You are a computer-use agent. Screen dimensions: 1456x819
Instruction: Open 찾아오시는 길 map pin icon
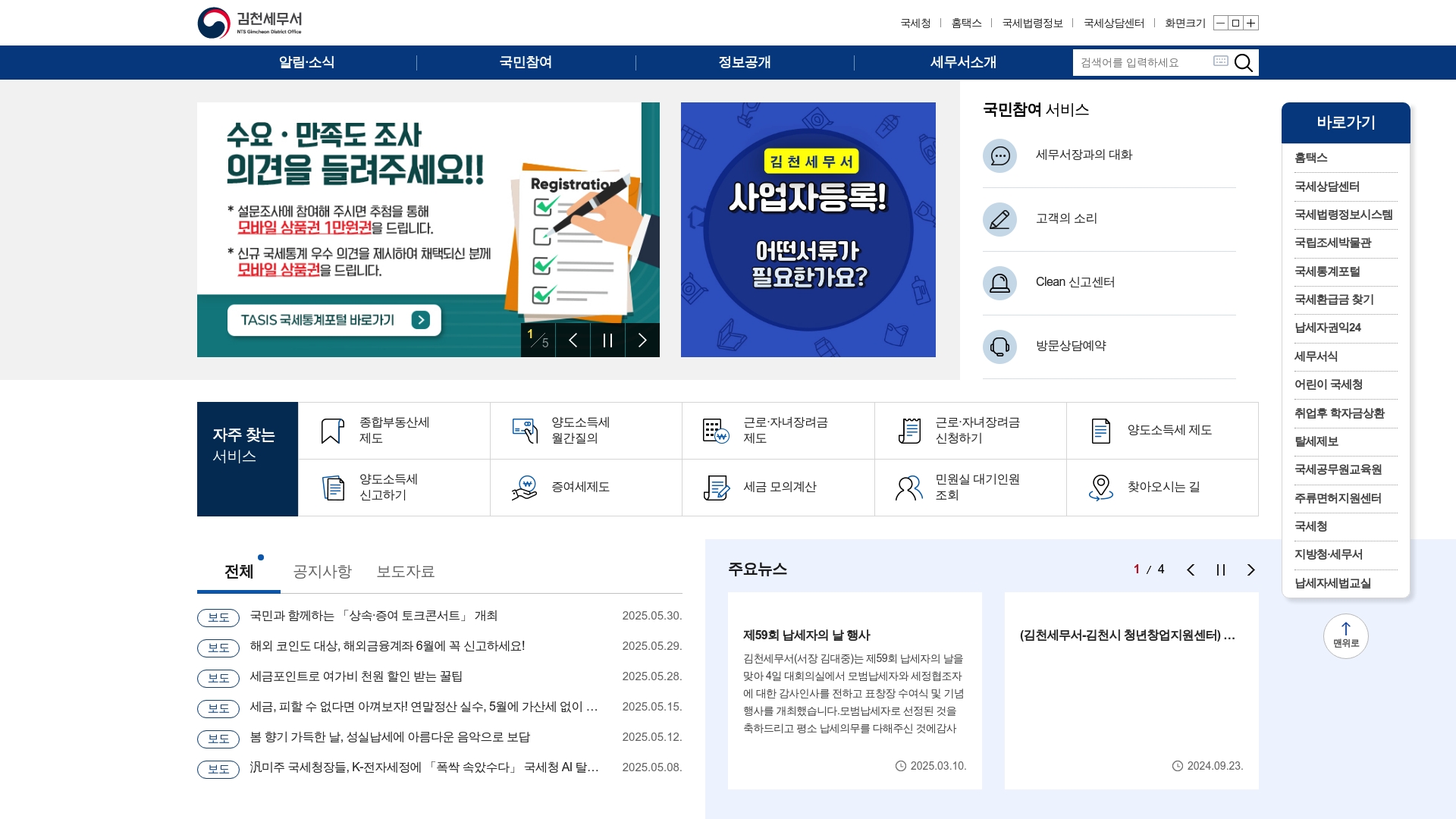pyautogui.click(x=1100, y=488)
